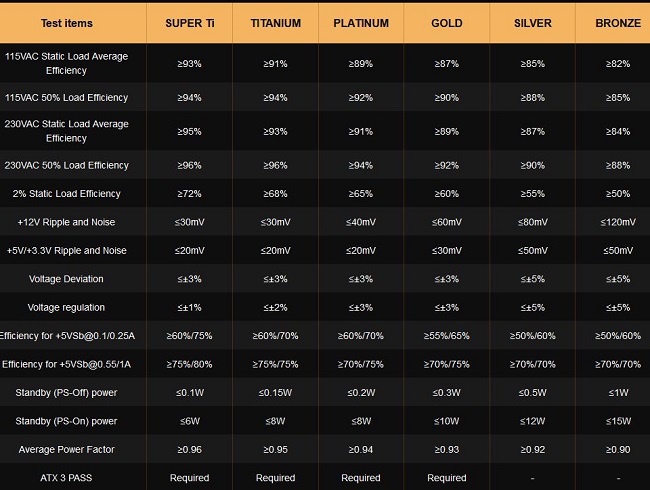Click the Voltage regulation row label
Image resolution: width=650 pixels, height=490 pixels.
point(66,307)
